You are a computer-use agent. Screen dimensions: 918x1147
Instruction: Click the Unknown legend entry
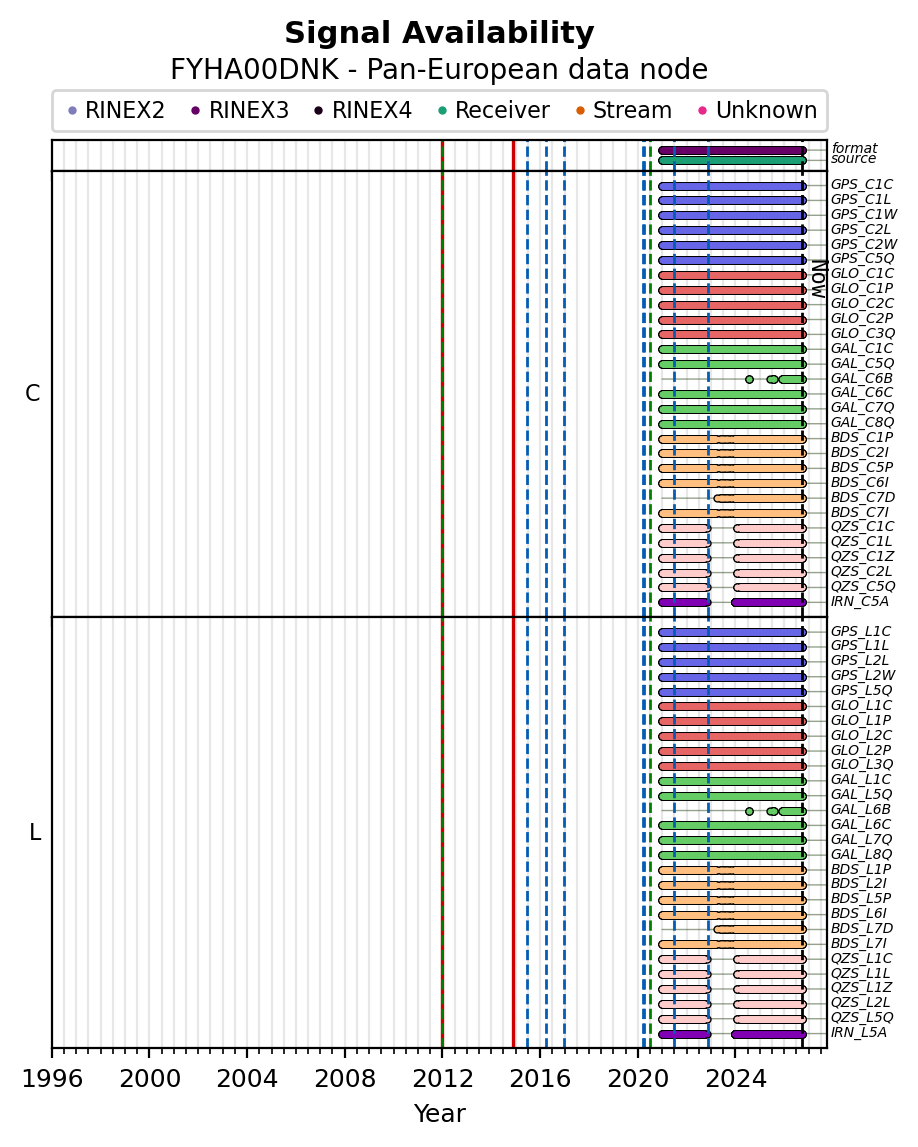pos(757,110)
